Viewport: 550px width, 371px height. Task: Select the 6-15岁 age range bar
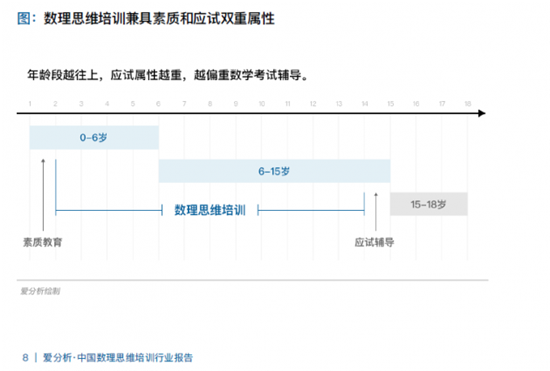tap(274, 171)
